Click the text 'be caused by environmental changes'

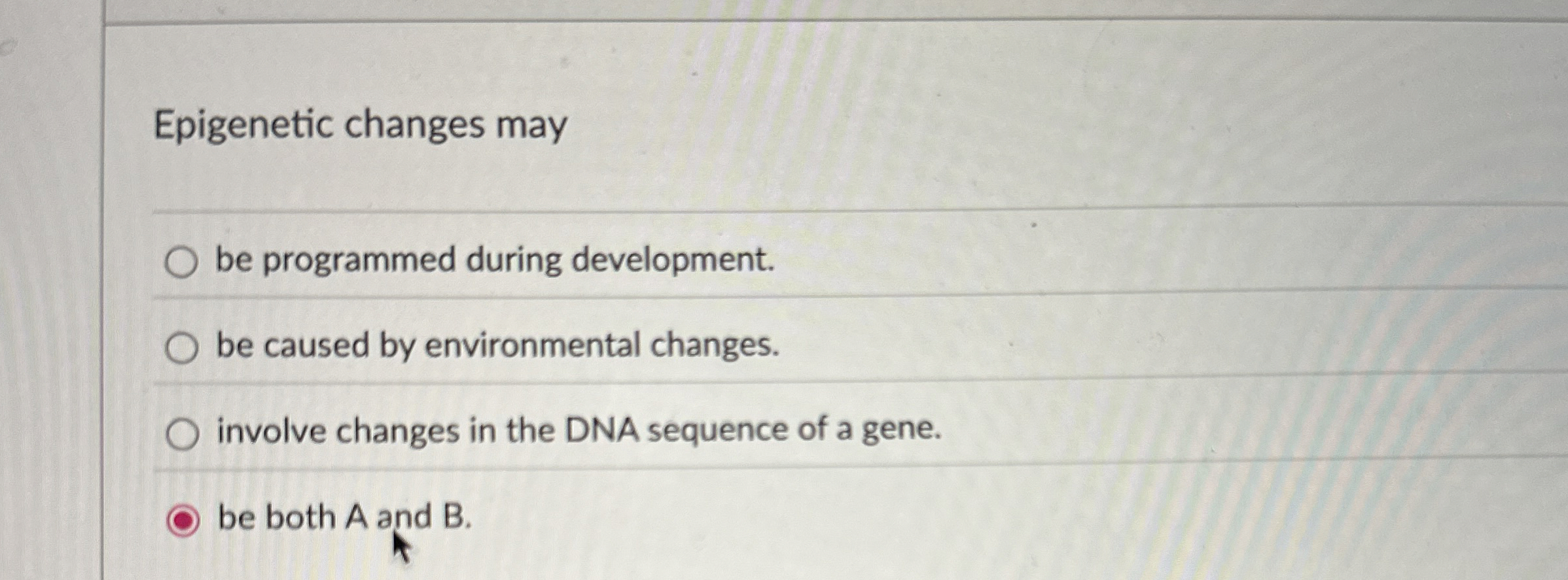coord(494,347)
